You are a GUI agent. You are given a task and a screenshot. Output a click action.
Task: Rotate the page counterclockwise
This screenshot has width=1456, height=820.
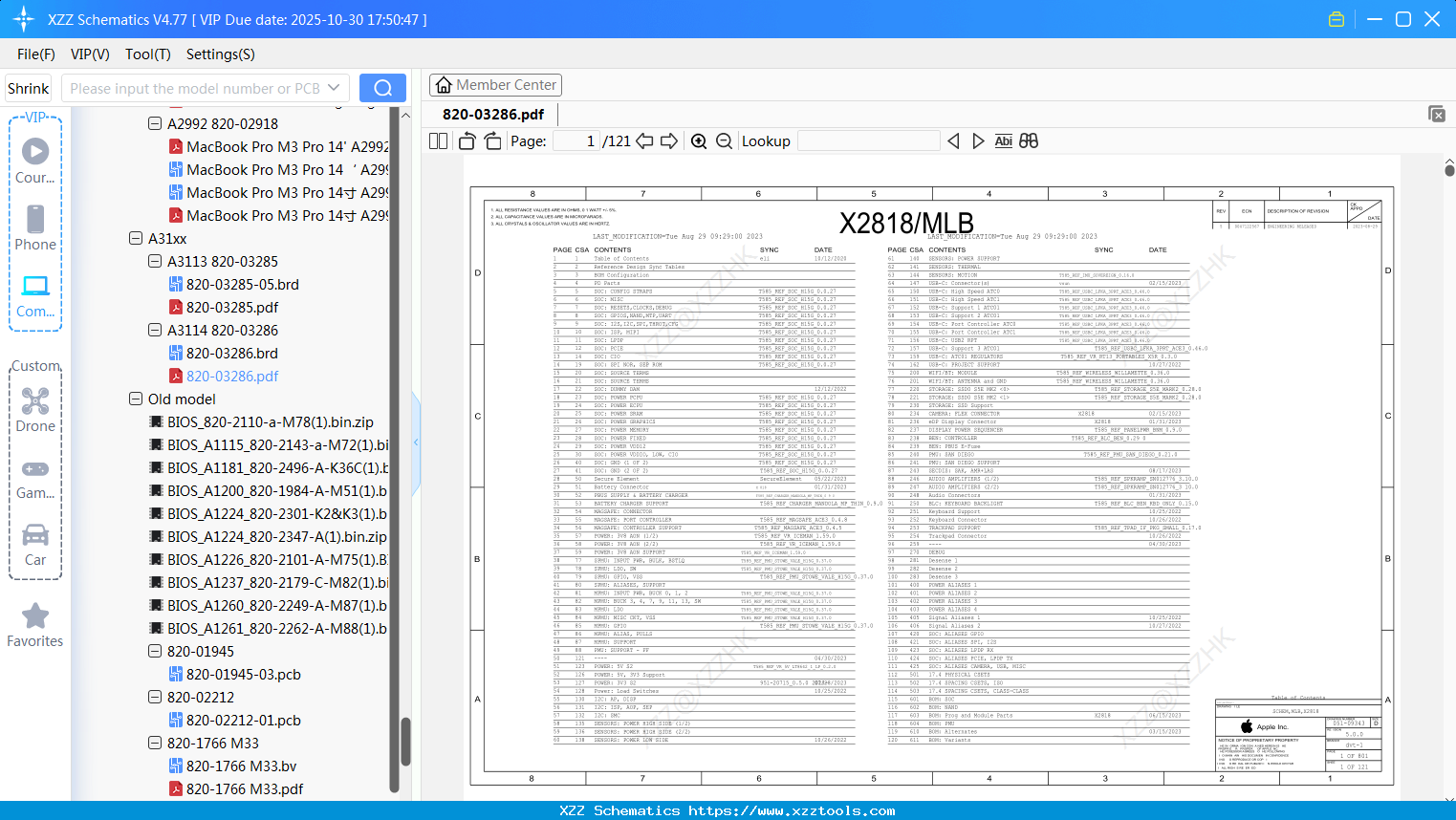tap(467, 141)
